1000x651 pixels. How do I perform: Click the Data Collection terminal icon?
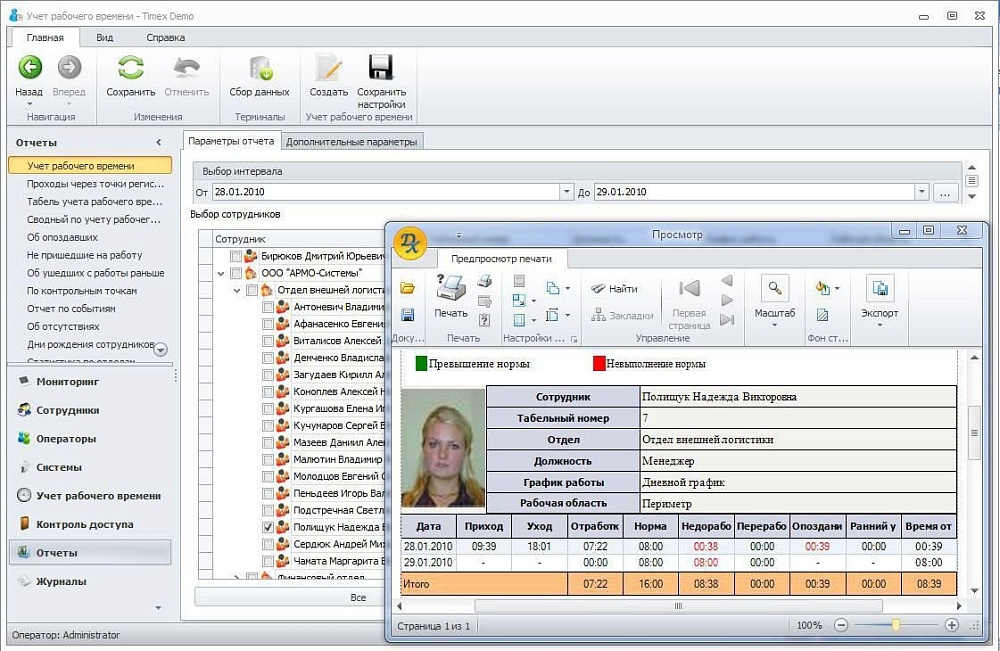pos(259,68)
